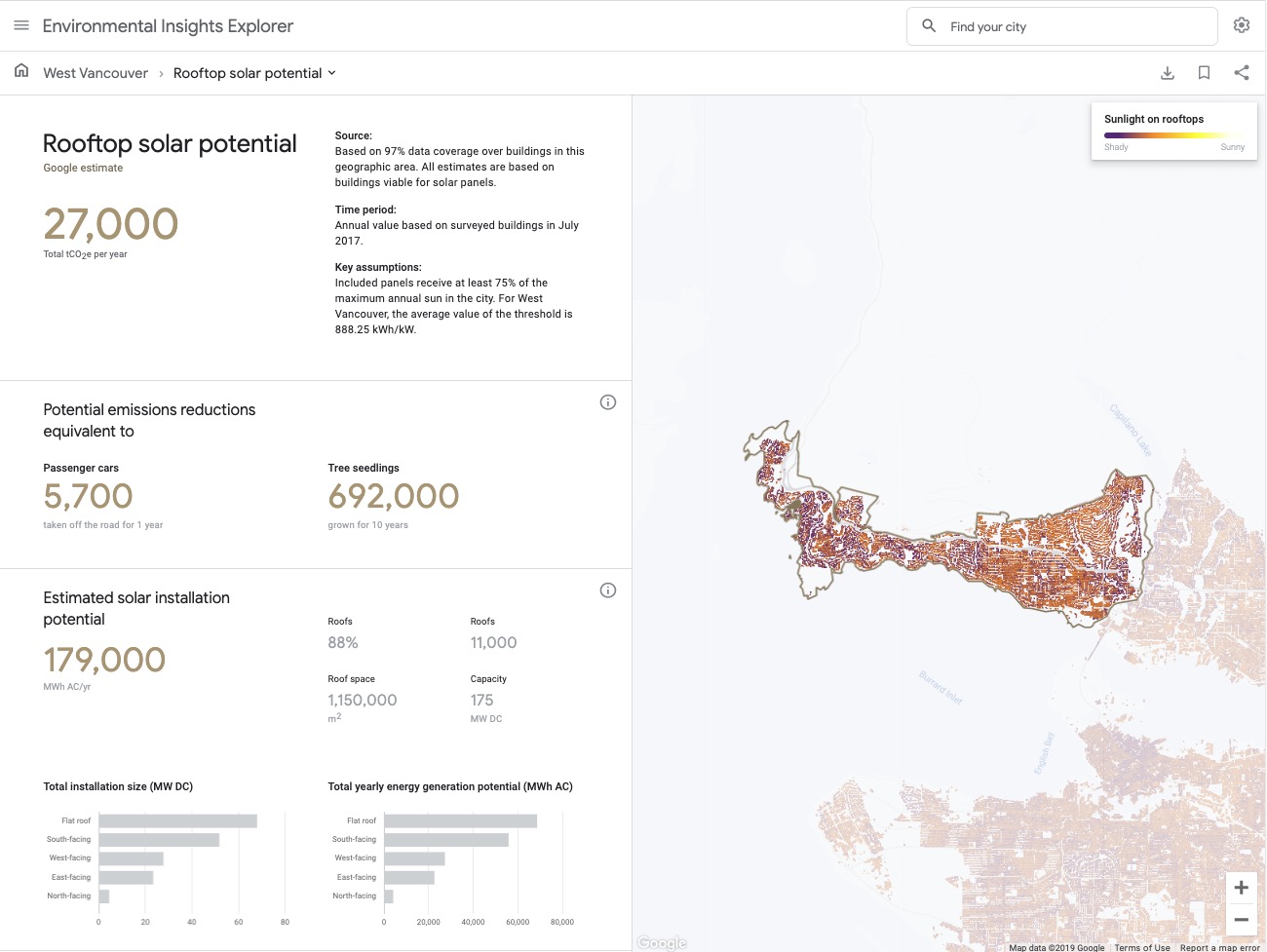This screenshot has height=952, width=1267.
Task: Show info for Potential emissions reductions
Action: (608, 402)
